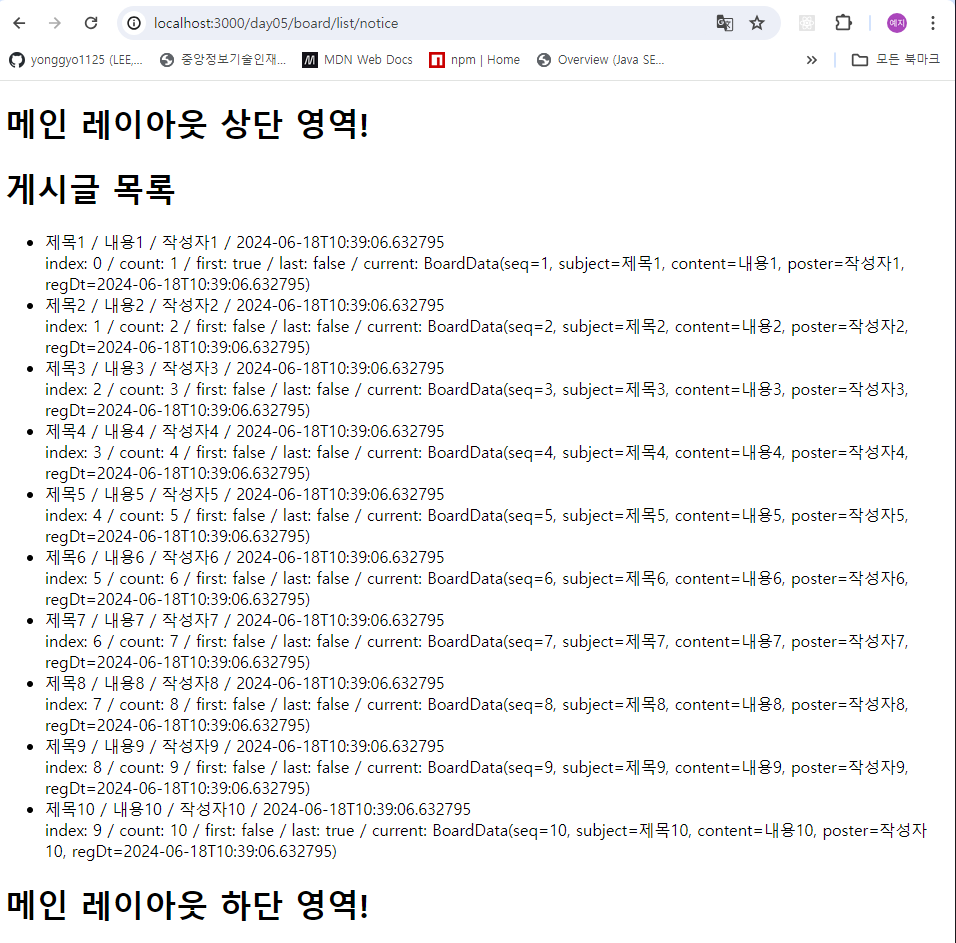Expand the hidden bookmarks chevron
The height and width of the screenshot is (943, 956).
coord(812,60)
